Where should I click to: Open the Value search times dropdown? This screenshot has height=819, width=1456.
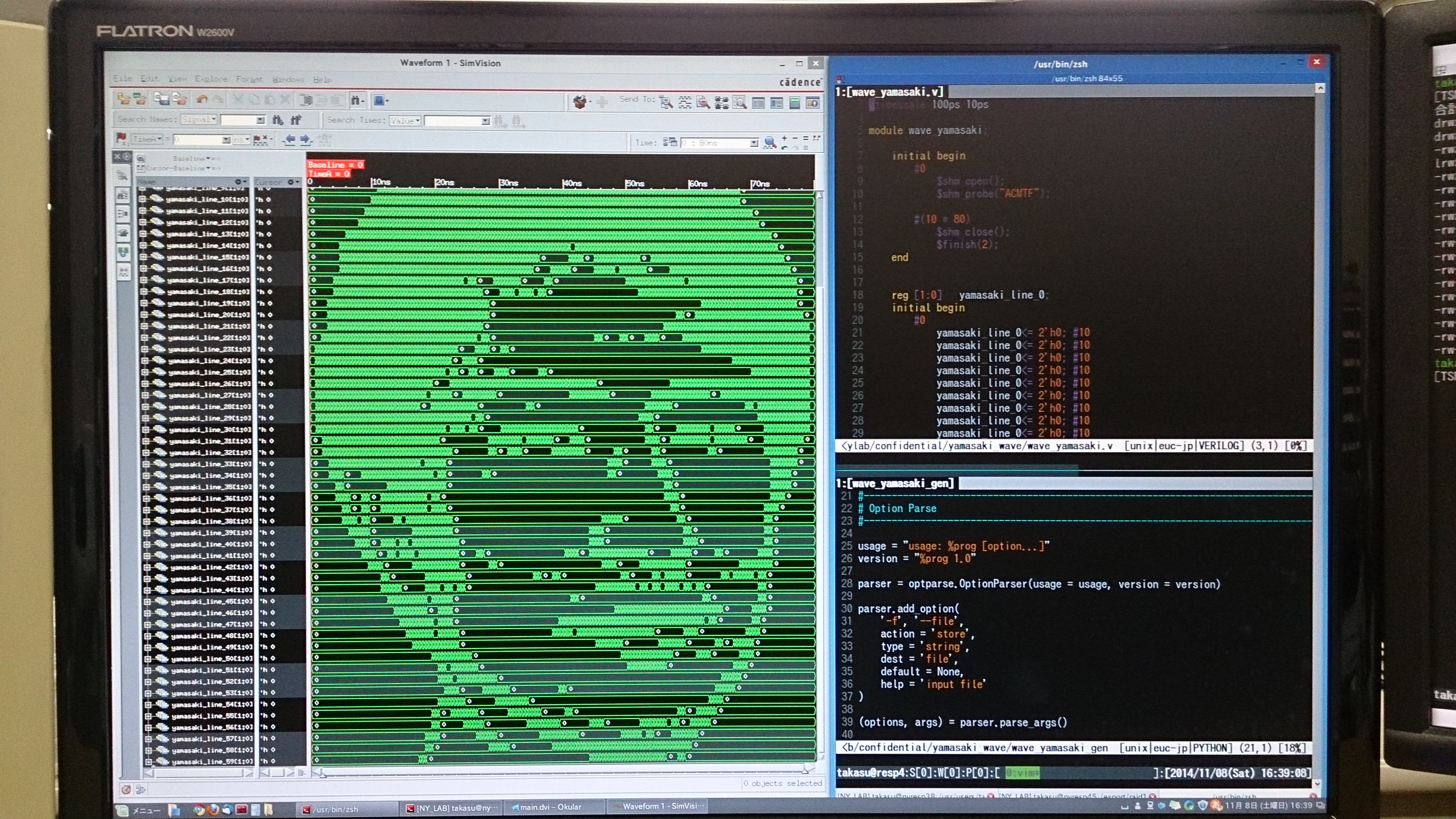(x=405, y=120)
